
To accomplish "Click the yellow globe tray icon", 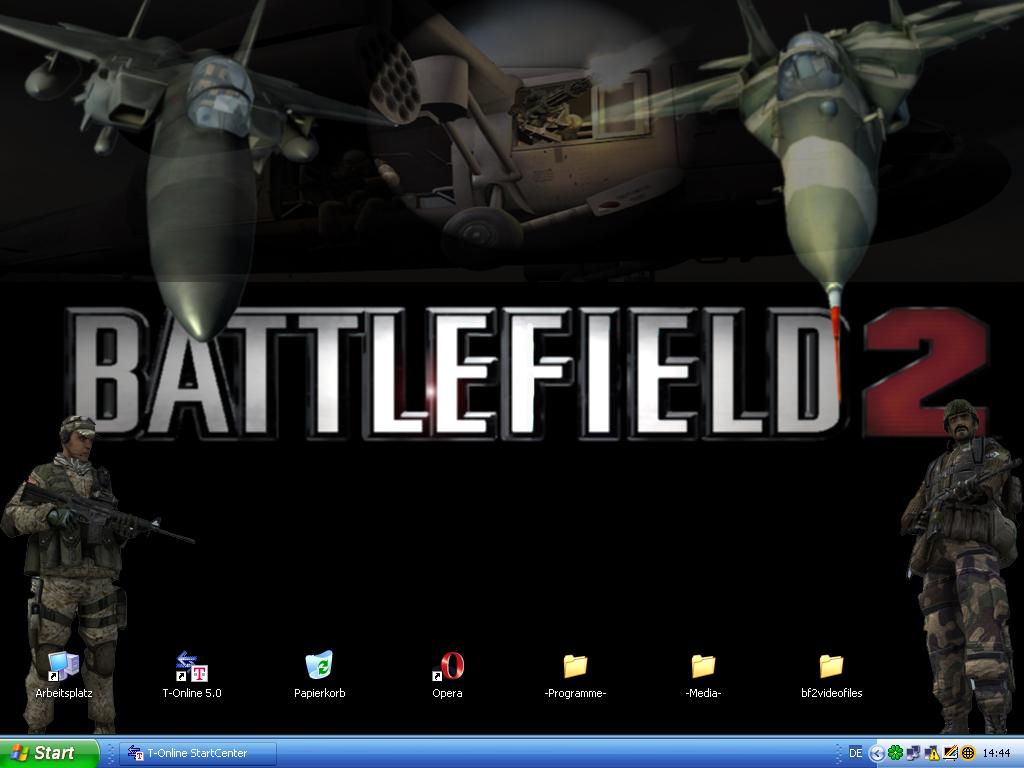I will point(968,754).
